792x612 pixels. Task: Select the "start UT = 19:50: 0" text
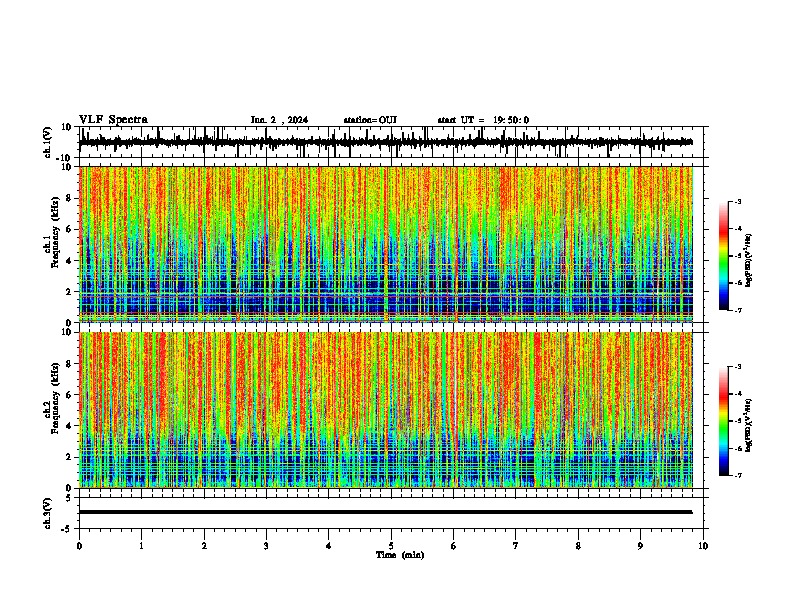tap(483, 120)
